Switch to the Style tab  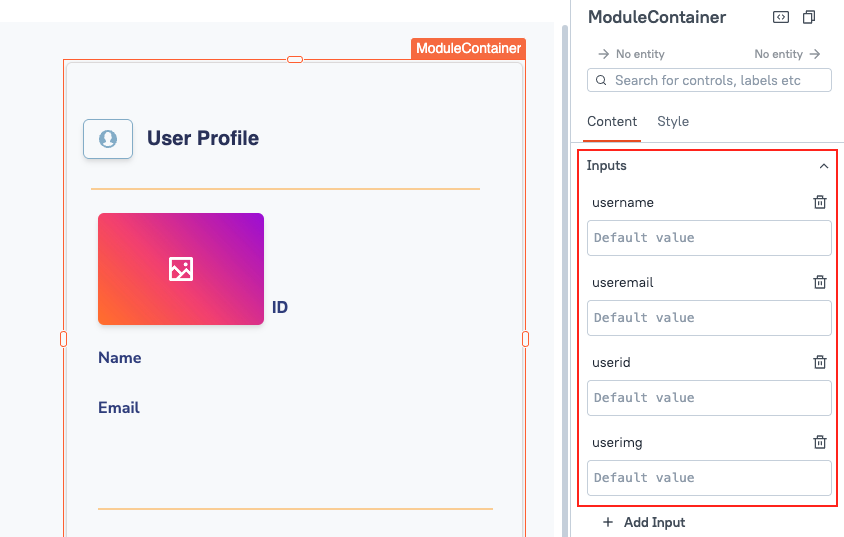[x=673, y=121]
